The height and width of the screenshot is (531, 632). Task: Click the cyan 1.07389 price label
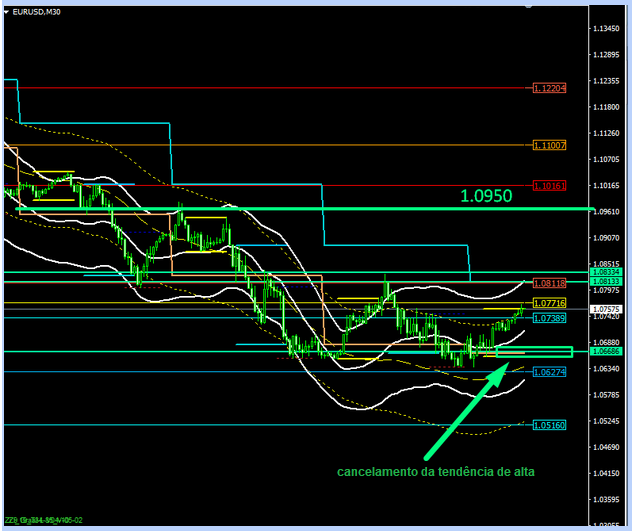(549, 318)
